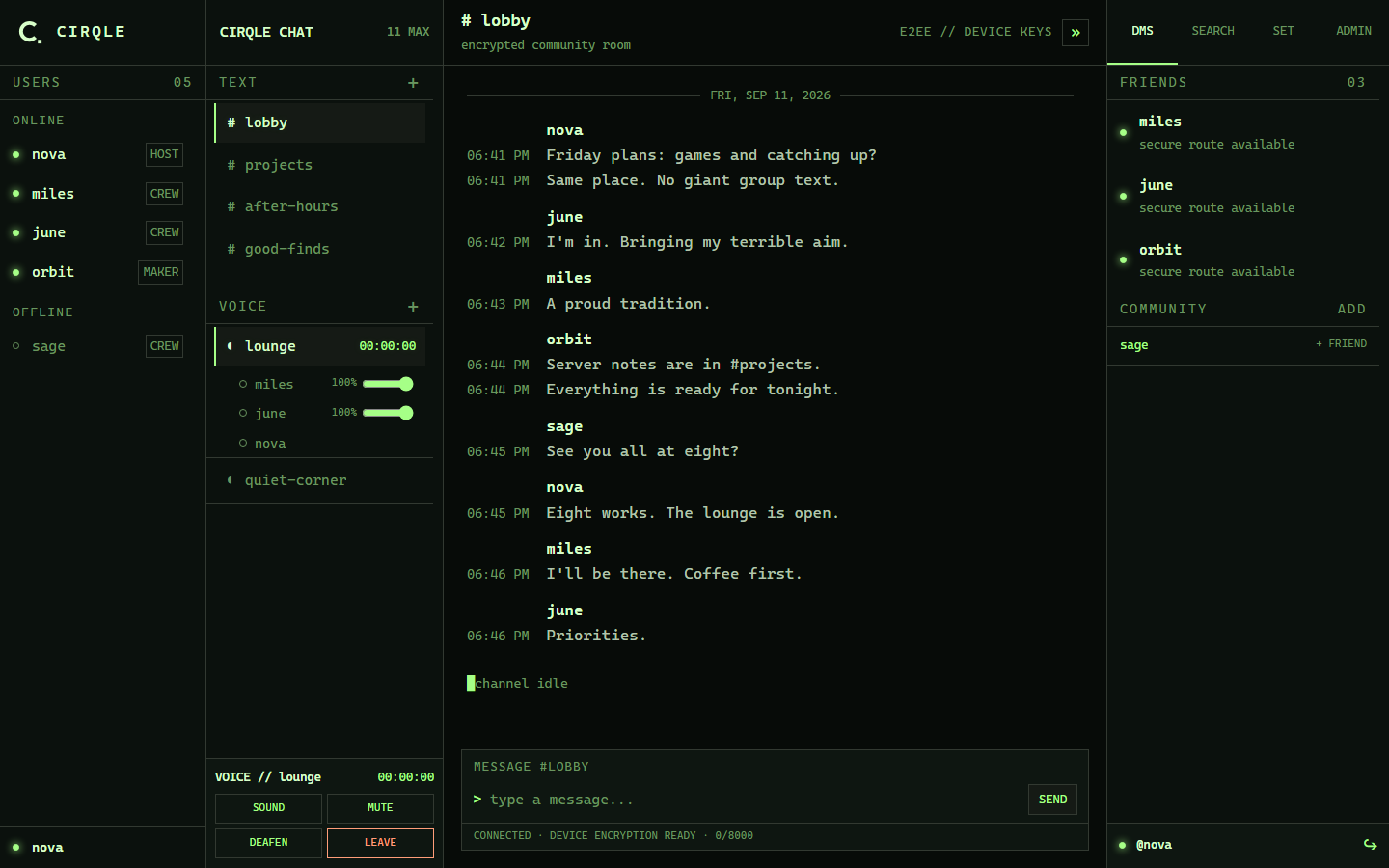Leave the lounge voice channel

pos(380,843)
